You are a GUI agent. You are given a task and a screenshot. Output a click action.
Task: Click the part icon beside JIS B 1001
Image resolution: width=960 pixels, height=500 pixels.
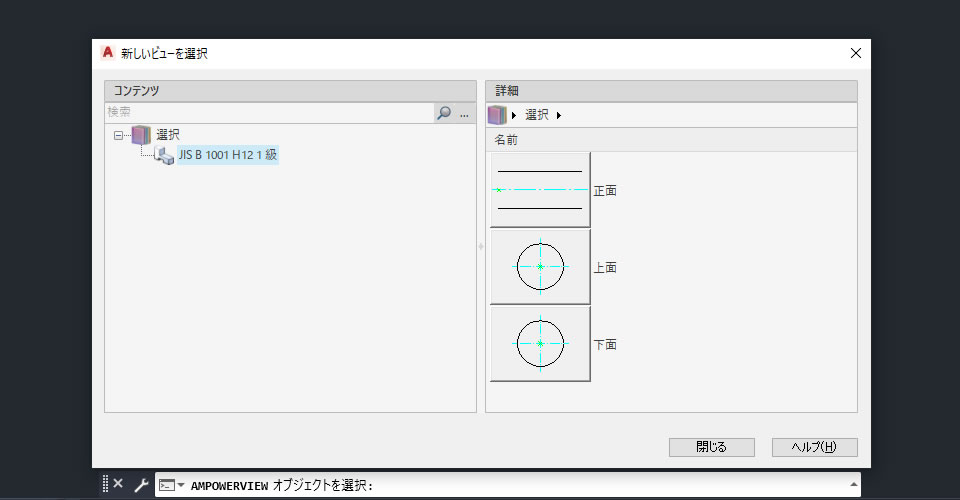[163, 155]
